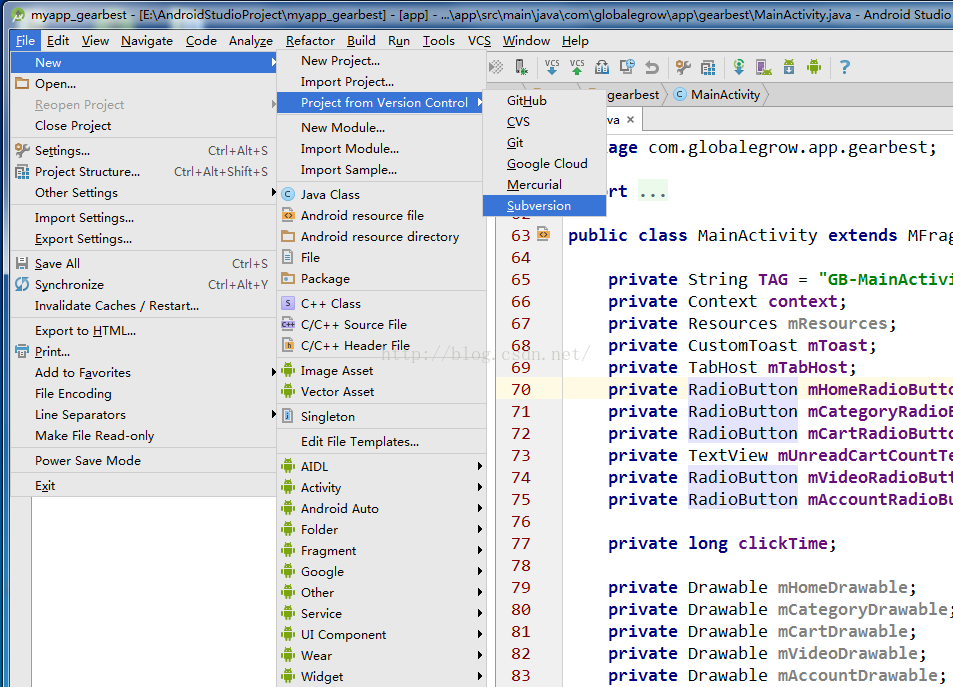Click the gearbest breadcrumb in navigation bar
The height and width of the screenshot is (687, 953).
(633, 94)
